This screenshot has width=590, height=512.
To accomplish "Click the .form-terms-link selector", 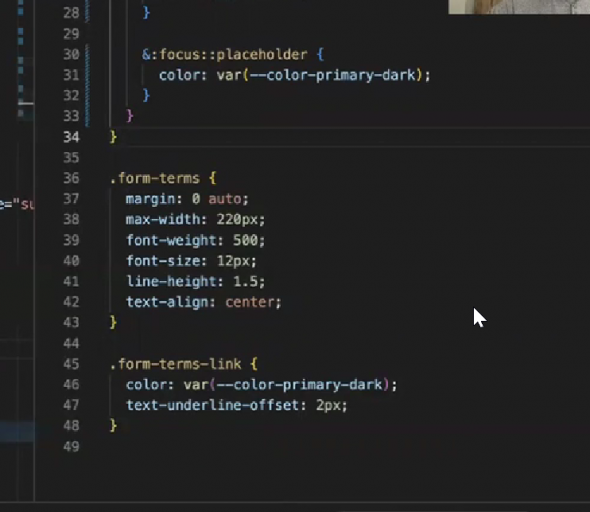I will pyautogui.click(x=175, y=364).
